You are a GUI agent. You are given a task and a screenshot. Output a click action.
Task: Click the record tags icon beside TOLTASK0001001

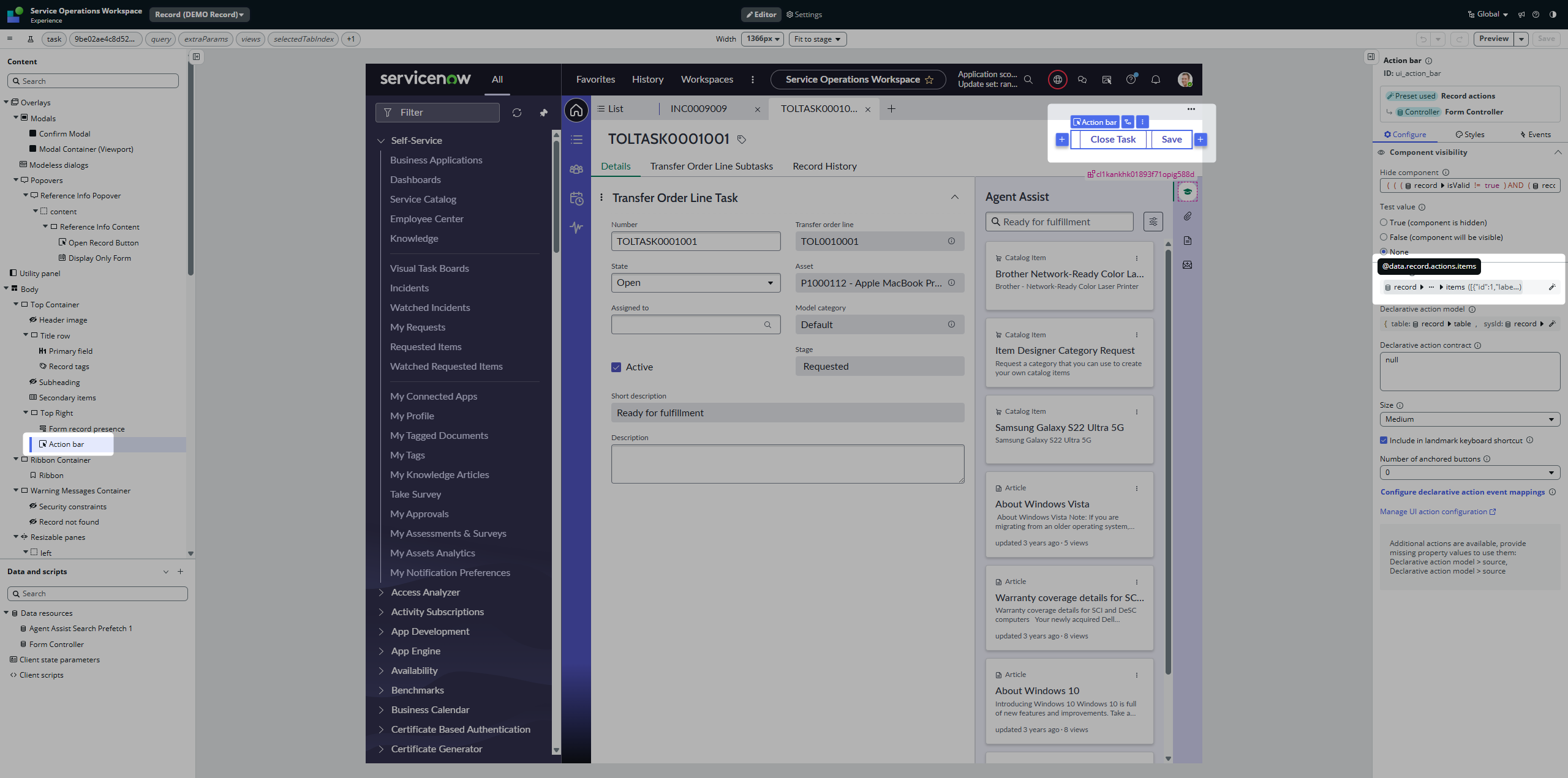point(742,140)
